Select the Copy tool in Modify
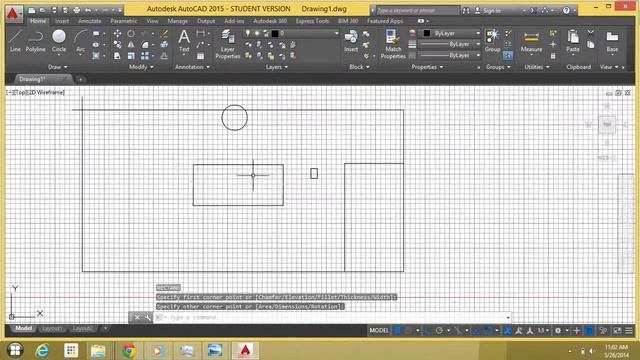This screenshot has height=360, width=640. (118, 44)
